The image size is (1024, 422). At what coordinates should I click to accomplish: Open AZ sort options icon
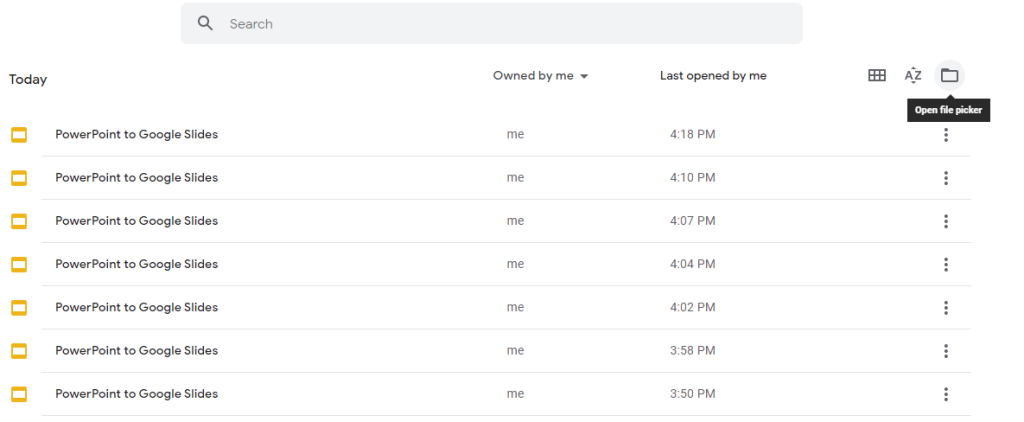coord(913,76)
